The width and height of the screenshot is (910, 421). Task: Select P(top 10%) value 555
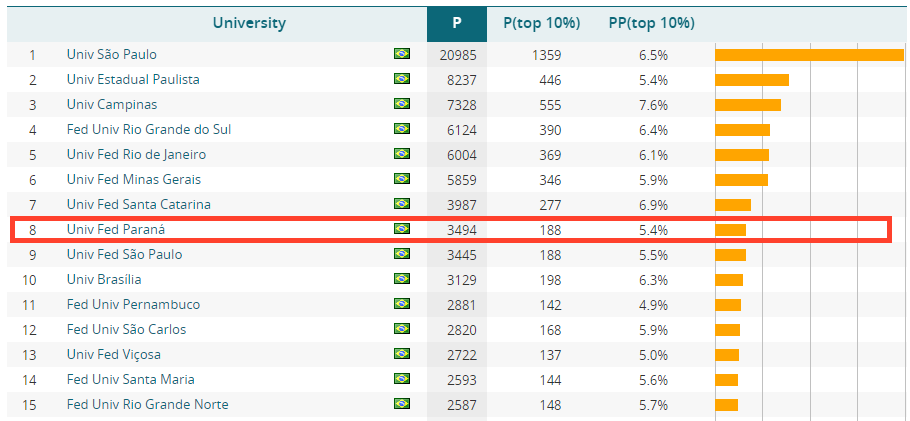click(550, 105)
